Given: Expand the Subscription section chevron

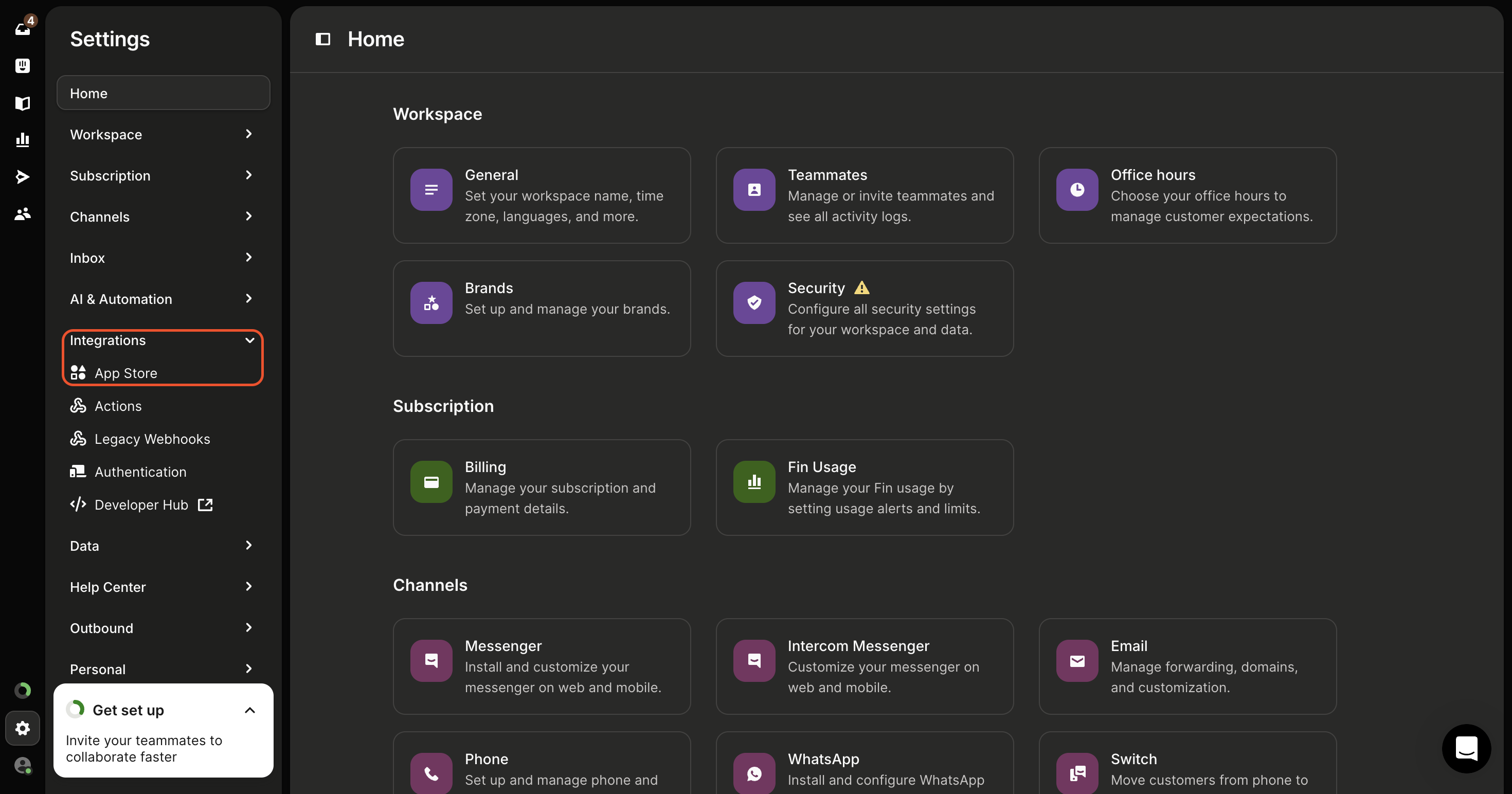Looking at the screenshot, I should click(249, 175).
